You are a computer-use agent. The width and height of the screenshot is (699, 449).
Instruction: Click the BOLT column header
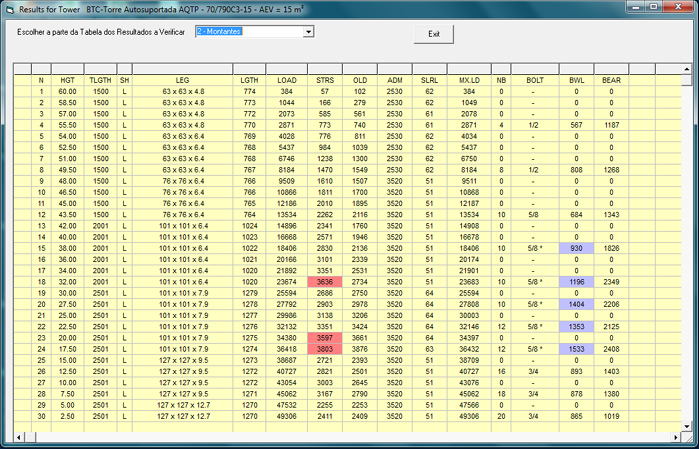click(535, 79)
